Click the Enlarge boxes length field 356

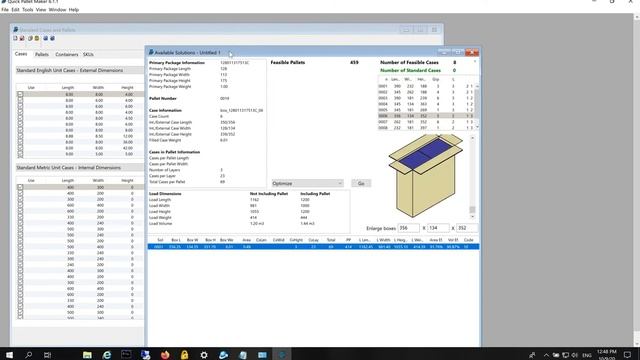coord(408,228)
